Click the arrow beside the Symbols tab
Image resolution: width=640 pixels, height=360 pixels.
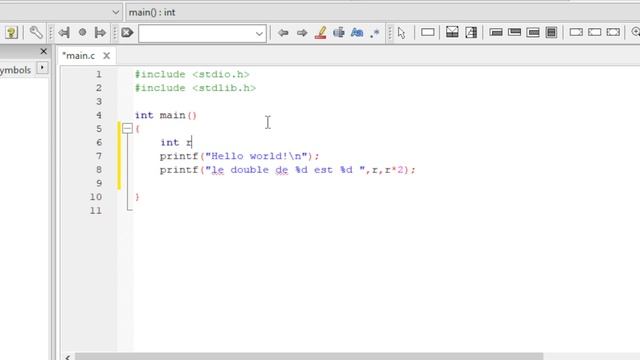coord(42,68)
